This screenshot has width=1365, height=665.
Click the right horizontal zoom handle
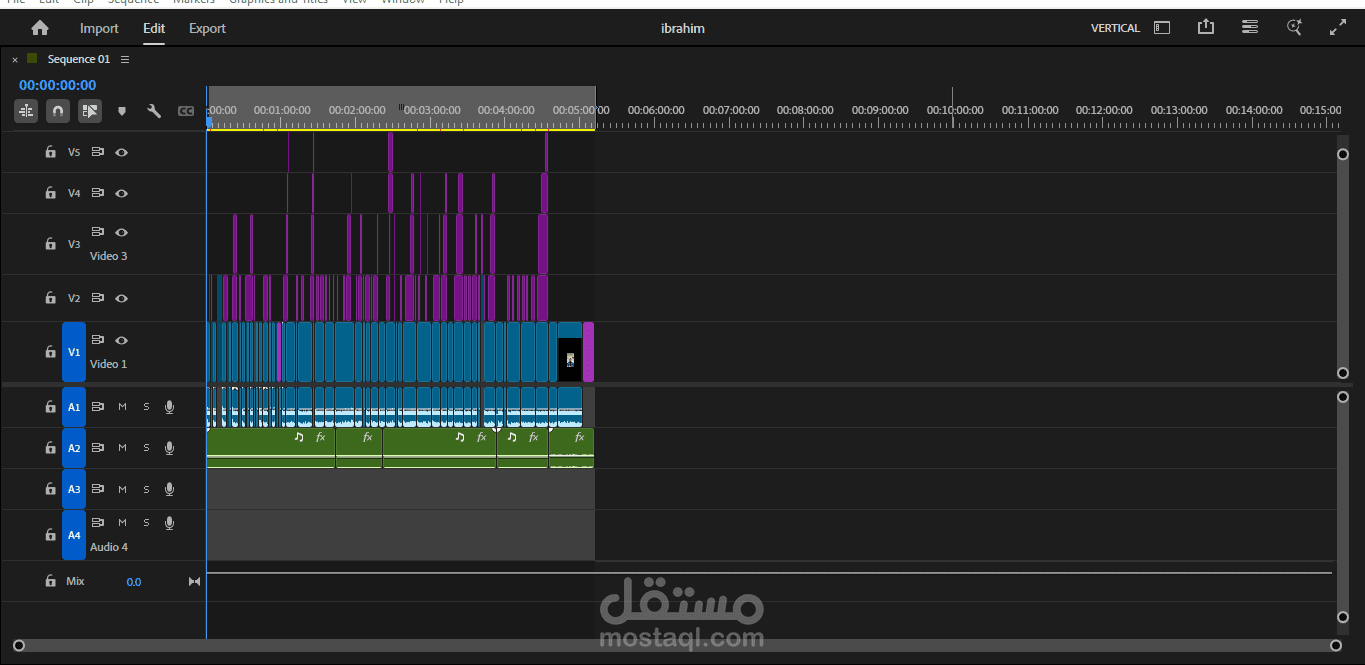1335,646
